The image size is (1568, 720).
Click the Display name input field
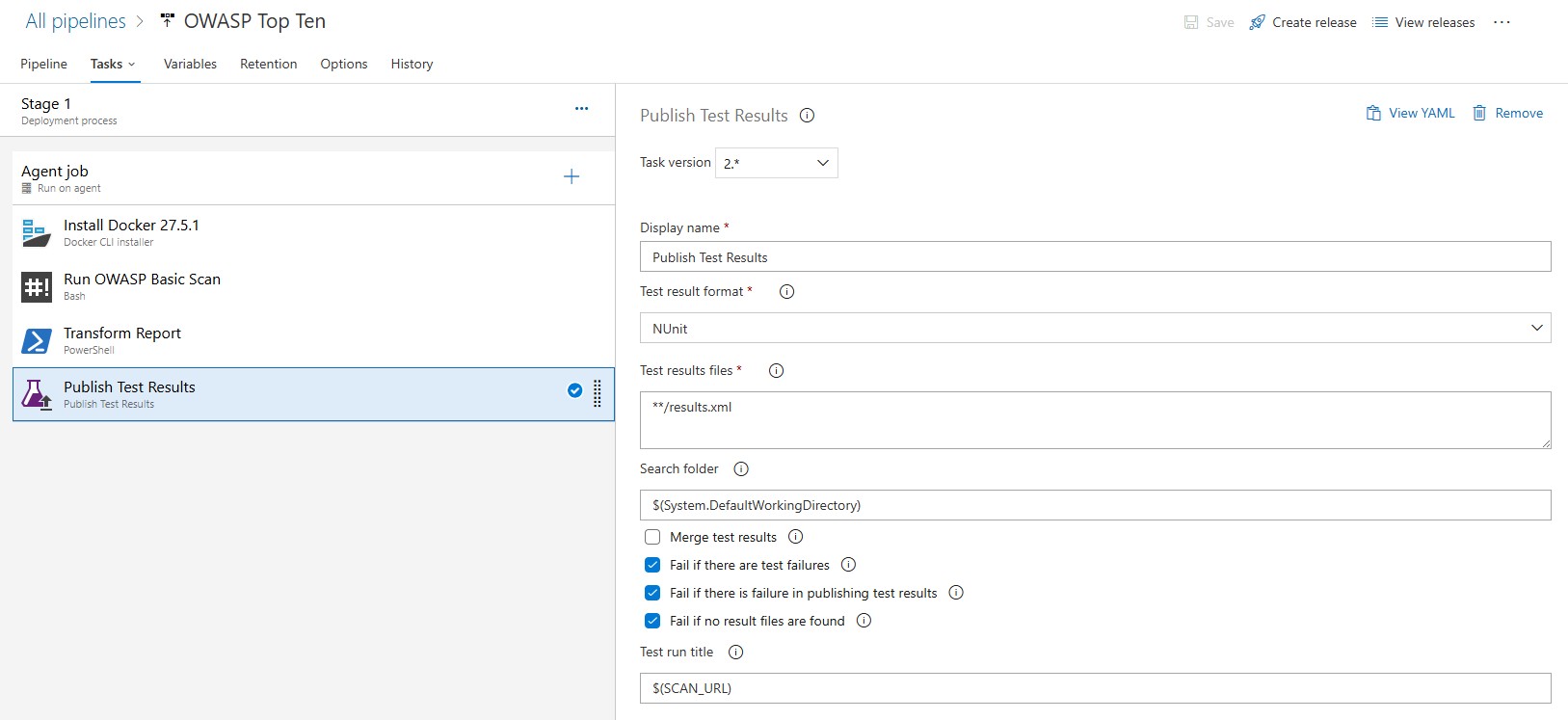(1095, 257)
